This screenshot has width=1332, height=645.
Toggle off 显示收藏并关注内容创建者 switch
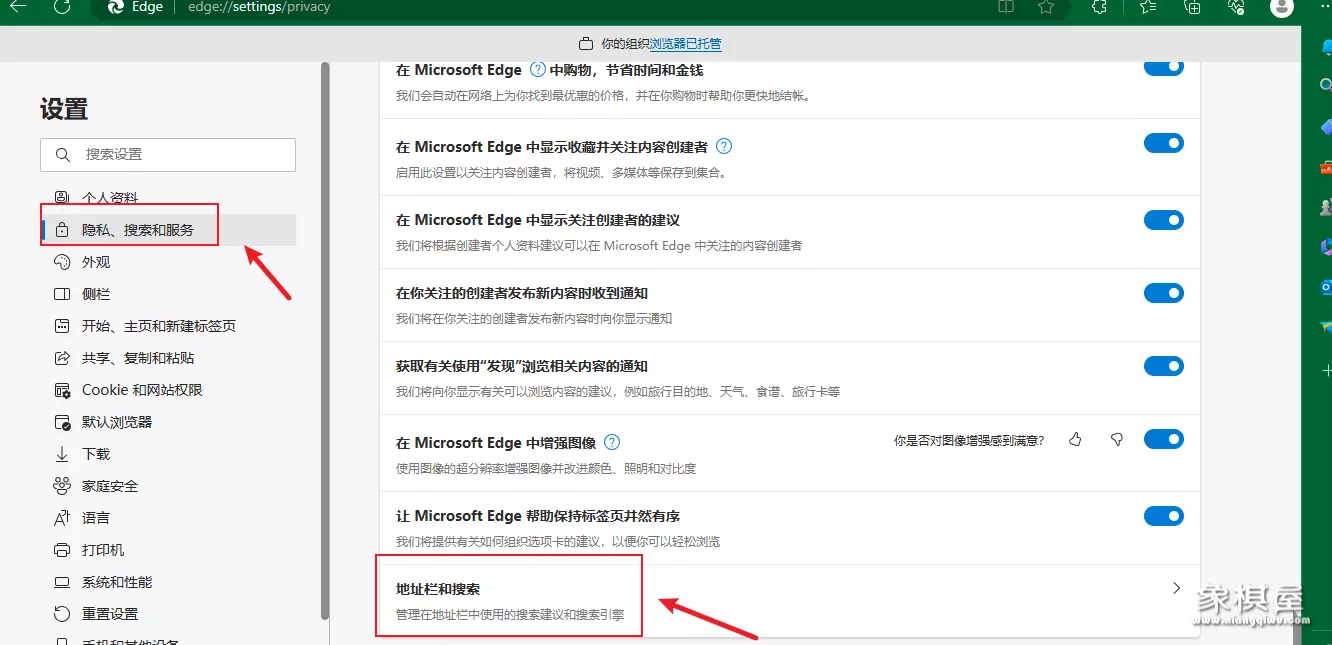pyautogui.click(x=1163, y=144)
